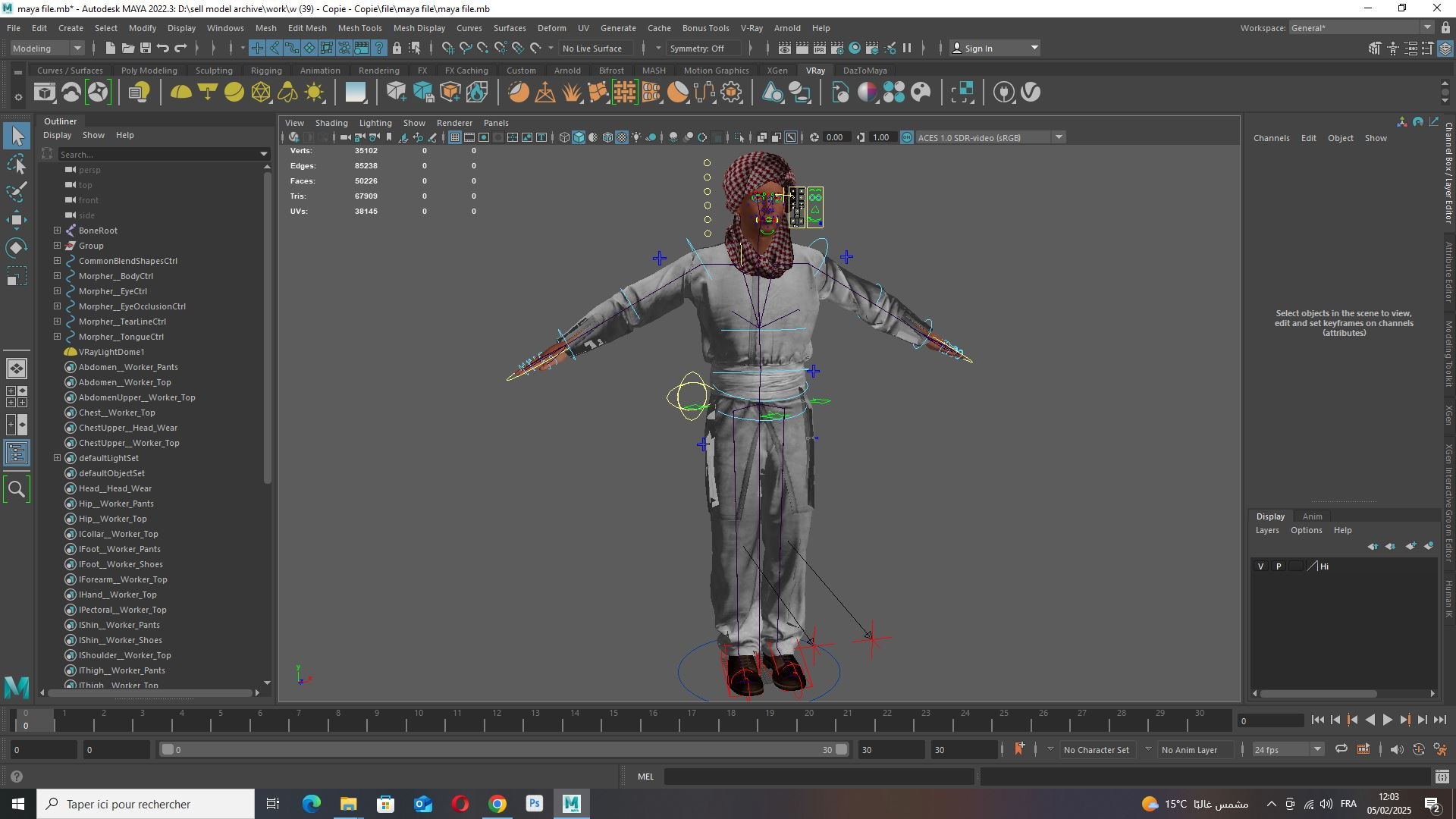Screen dimensions: 1456x819
Task: Expand the defaultLightSet node
Action: click(x=57, y=458)
